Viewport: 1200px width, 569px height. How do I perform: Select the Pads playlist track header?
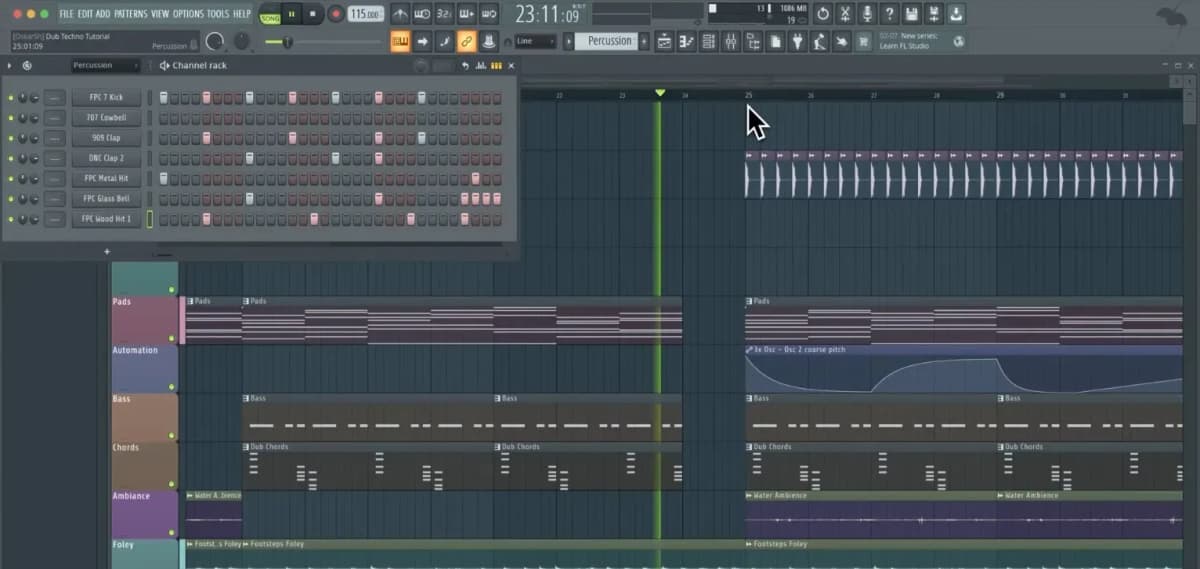144,320
